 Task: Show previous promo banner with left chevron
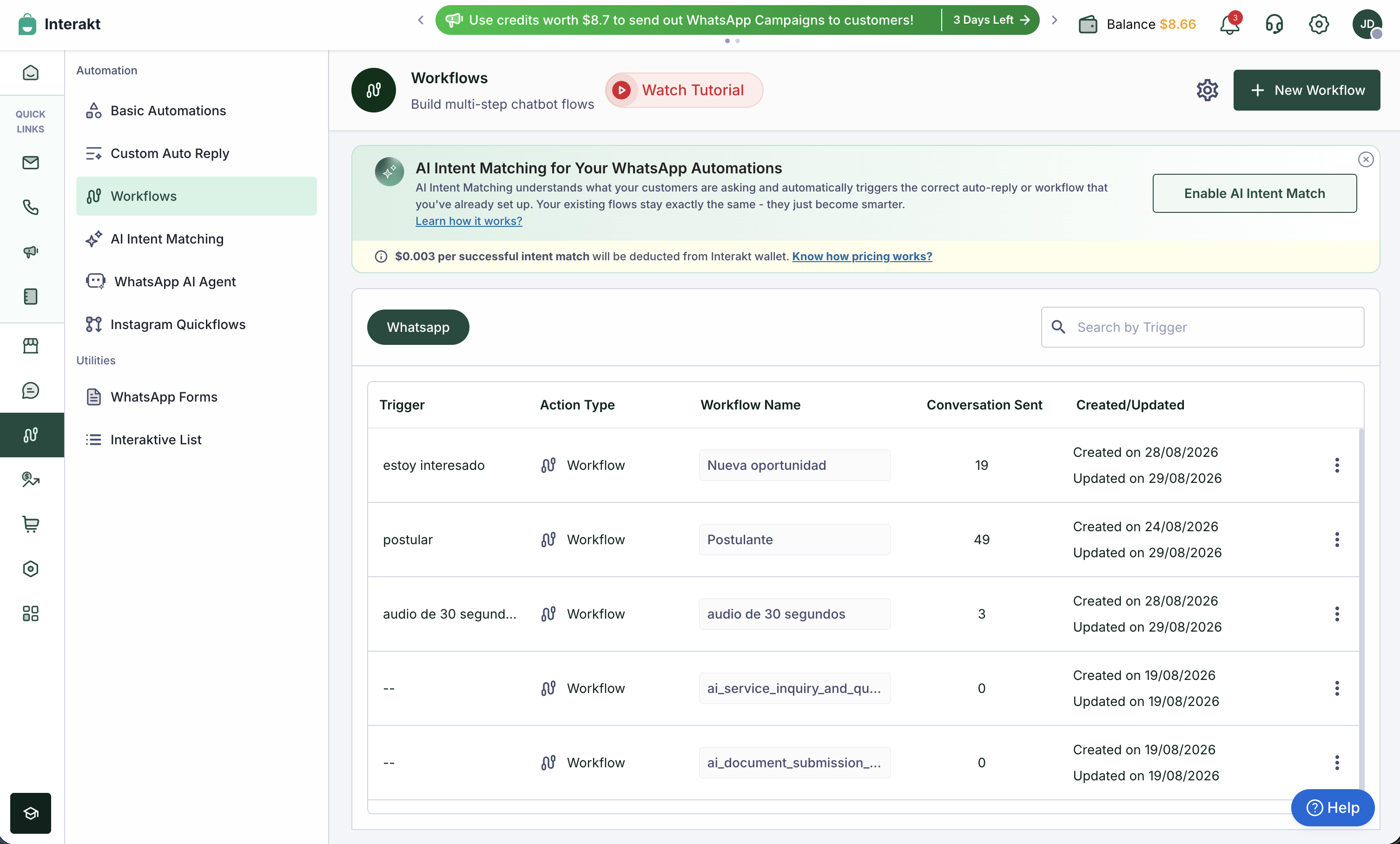(x=421, y=20)
